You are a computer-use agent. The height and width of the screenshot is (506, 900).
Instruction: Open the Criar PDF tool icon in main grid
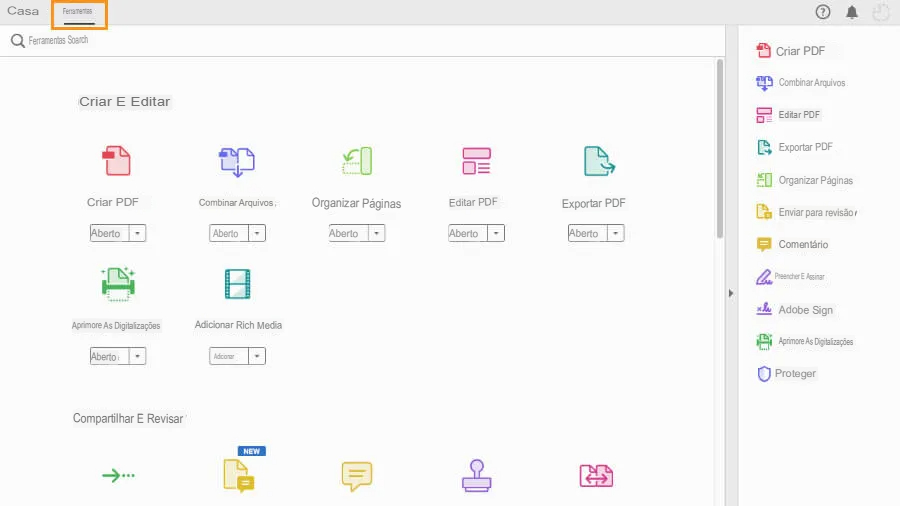[x=117, y=161]
